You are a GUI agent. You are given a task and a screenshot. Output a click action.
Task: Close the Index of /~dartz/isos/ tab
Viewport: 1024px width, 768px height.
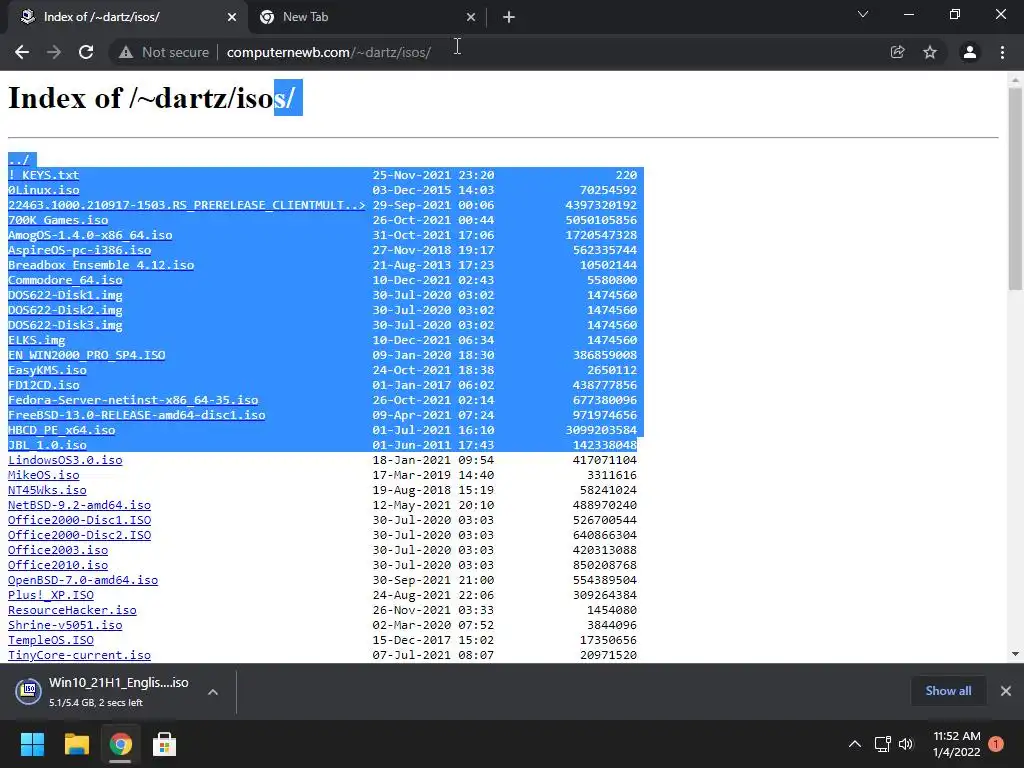click(x=232, y=18)
